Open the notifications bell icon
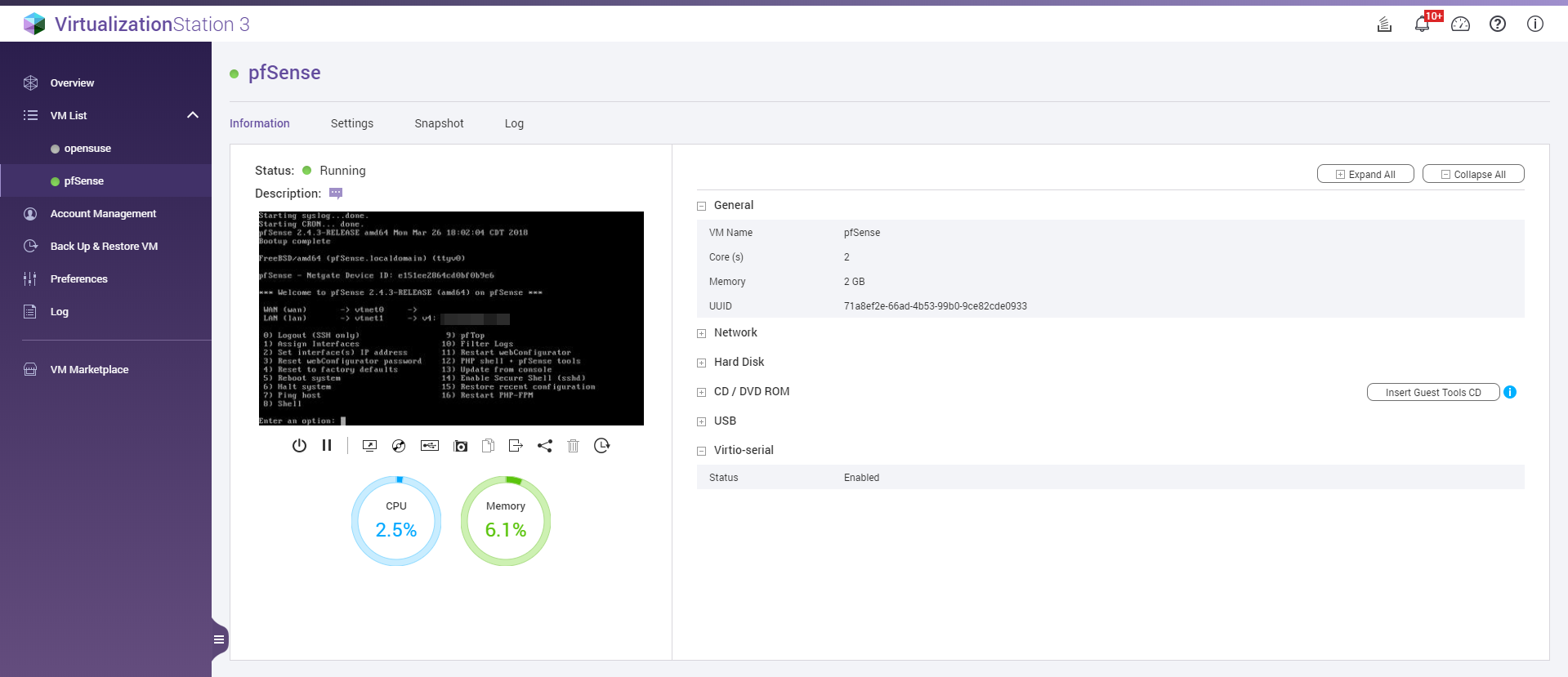Image resolution: width=1568 pixels, height=677 pixels. [1422, 24]
